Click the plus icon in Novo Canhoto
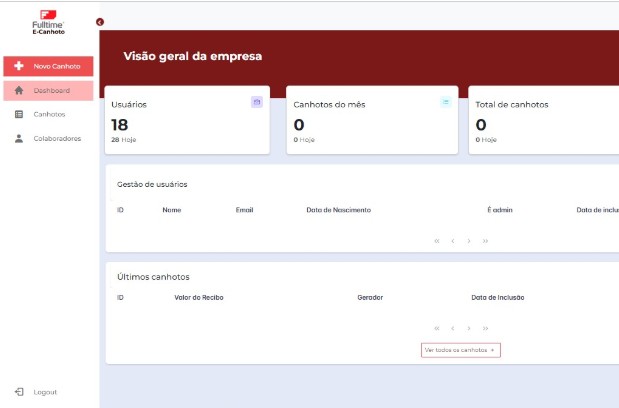Screen dimensions: 619x408 pos(19,66)
